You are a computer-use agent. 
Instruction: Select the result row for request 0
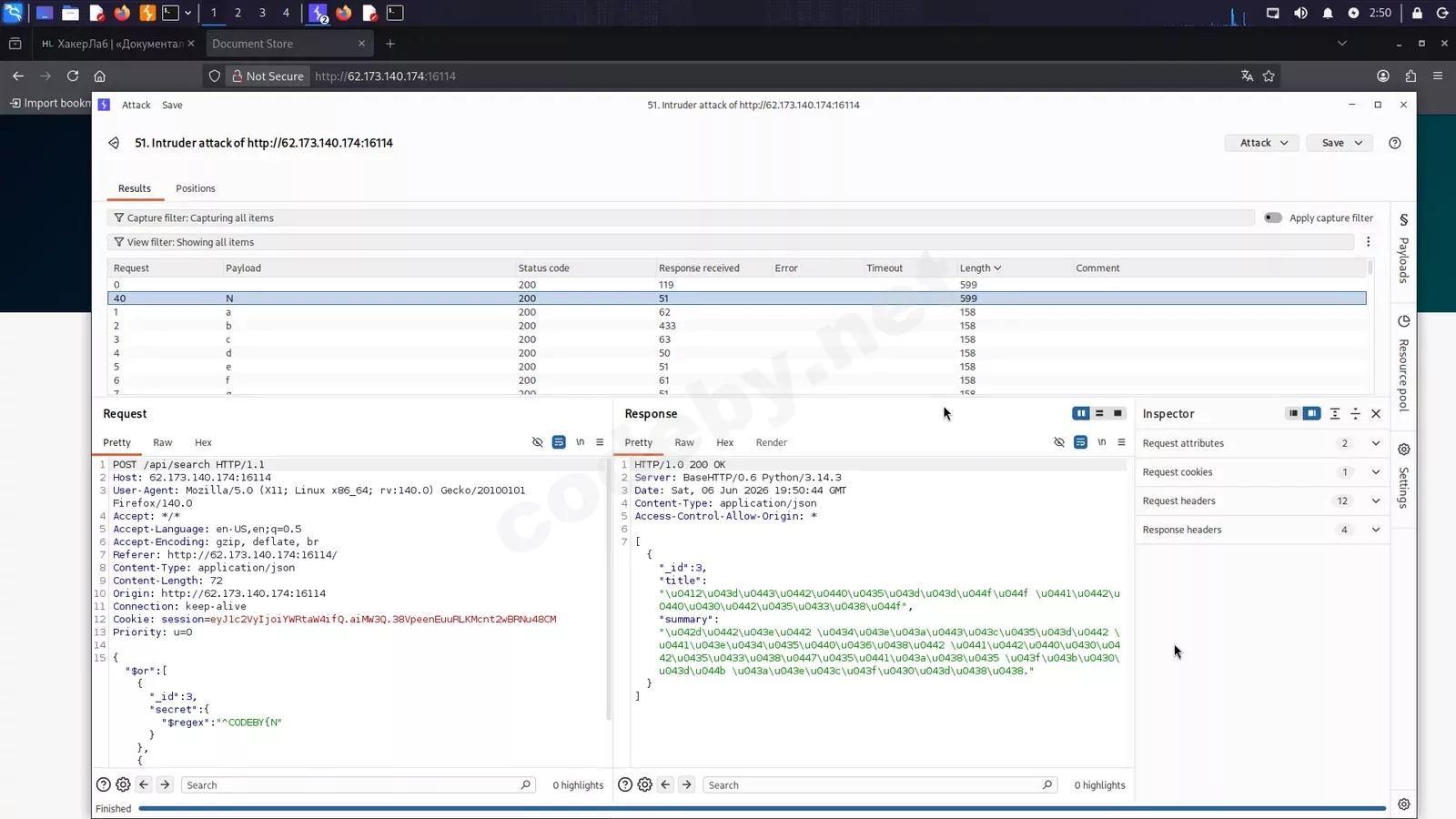tap(737, 285)
